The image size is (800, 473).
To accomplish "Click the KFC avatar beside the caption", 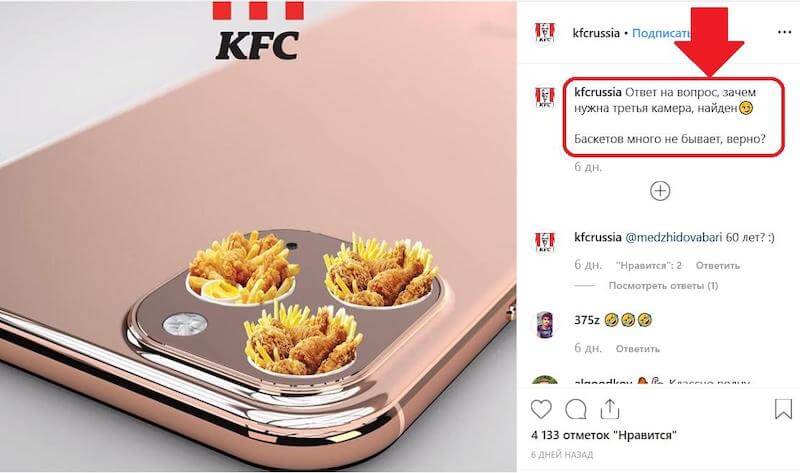I will click(x=544, y=97).
